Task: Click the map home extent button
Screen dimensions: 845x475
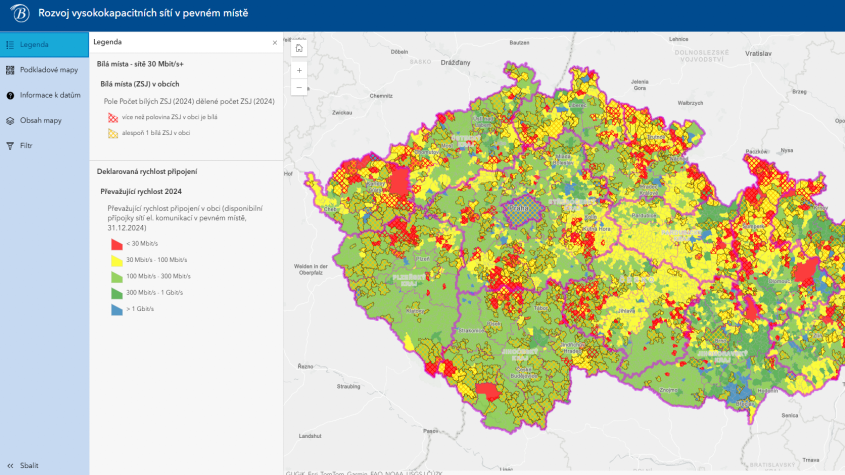Action: pyautogui.click(x=299, y=47)
